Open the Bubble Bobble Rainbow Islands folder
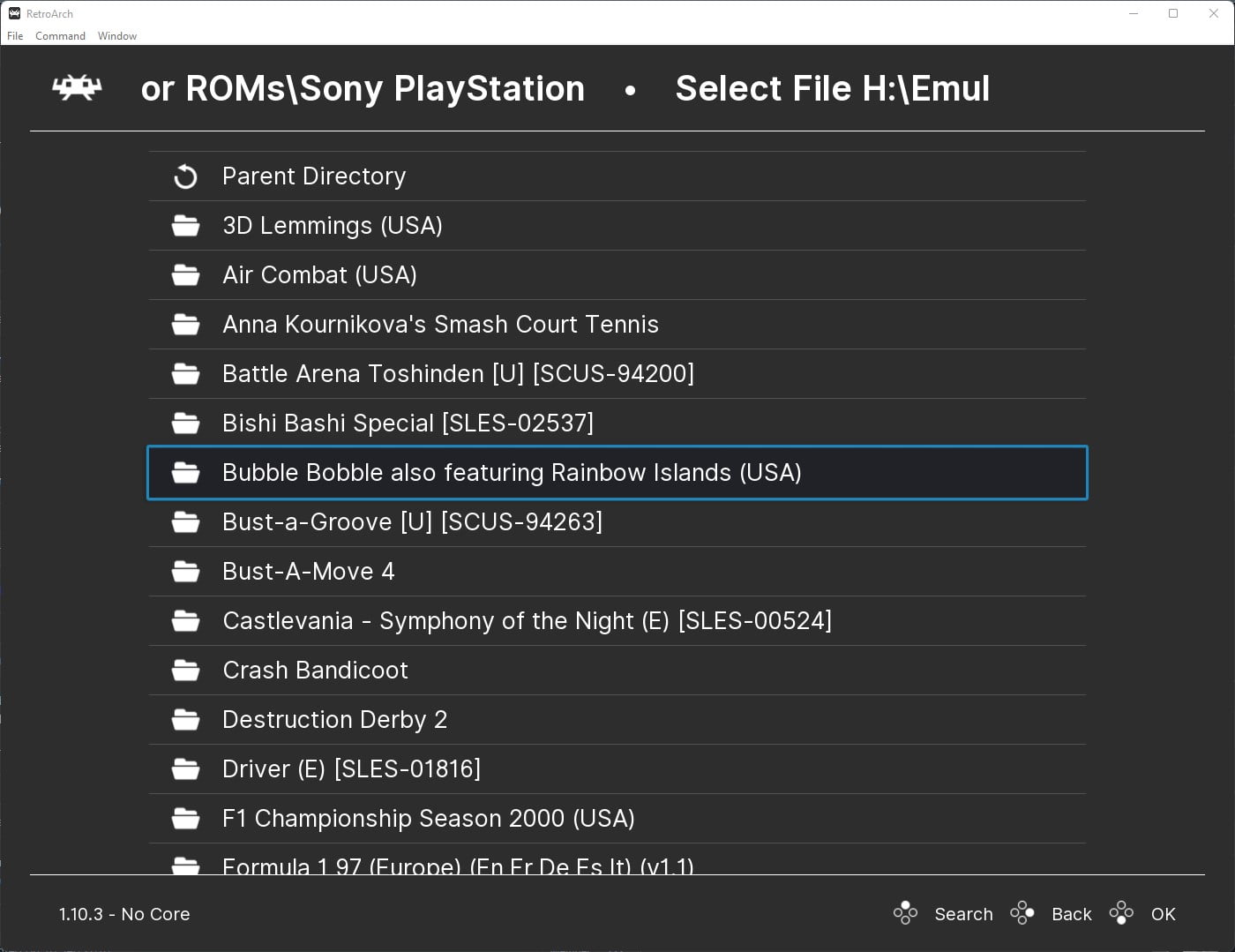The width and height of the screenshot is (1235, 952). tap(512, 473)
